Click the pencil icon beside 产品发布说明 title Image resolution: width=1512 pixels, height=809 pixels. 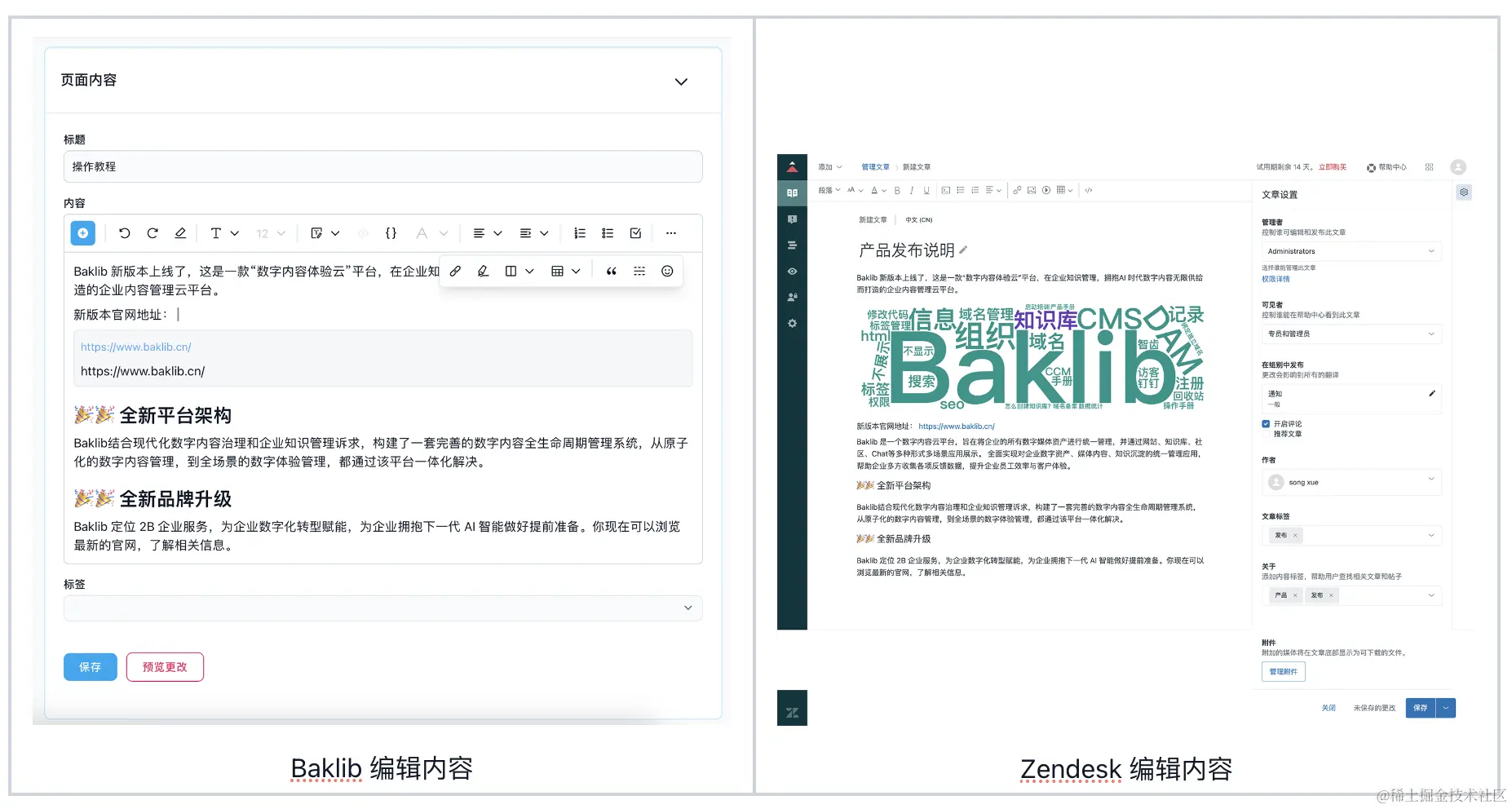coord(963,250)
